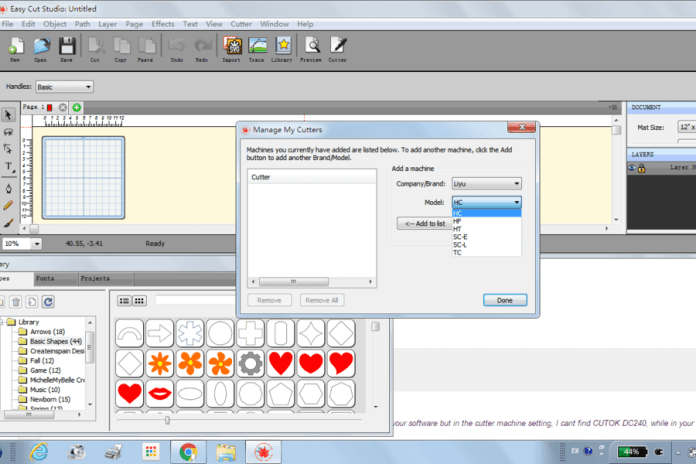The image size is (696, 464).
Task: Select Arrows (18) library folder
Action: coord(47,332)
